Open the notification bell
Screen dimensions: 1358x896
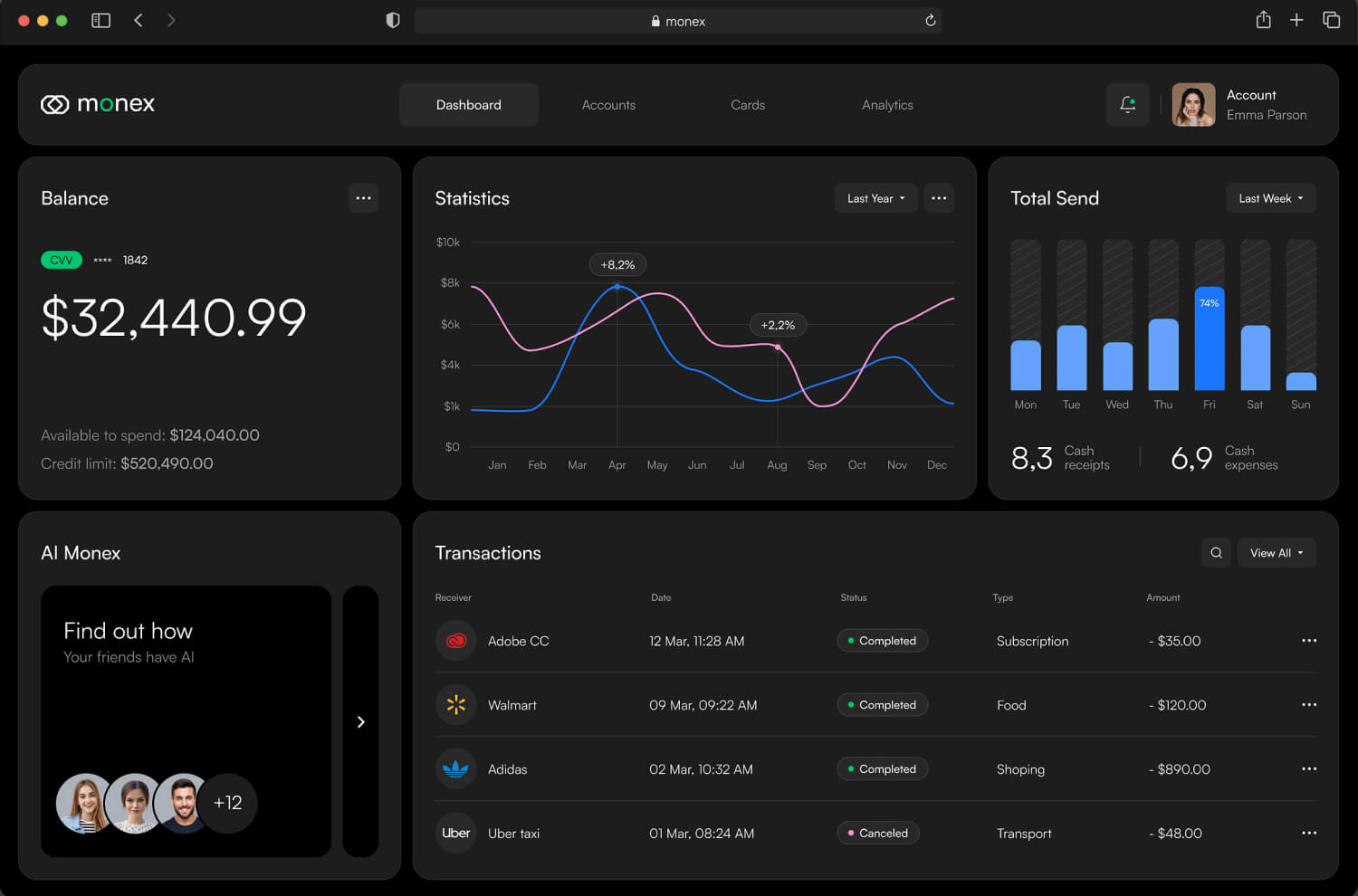click(1127, 104)
